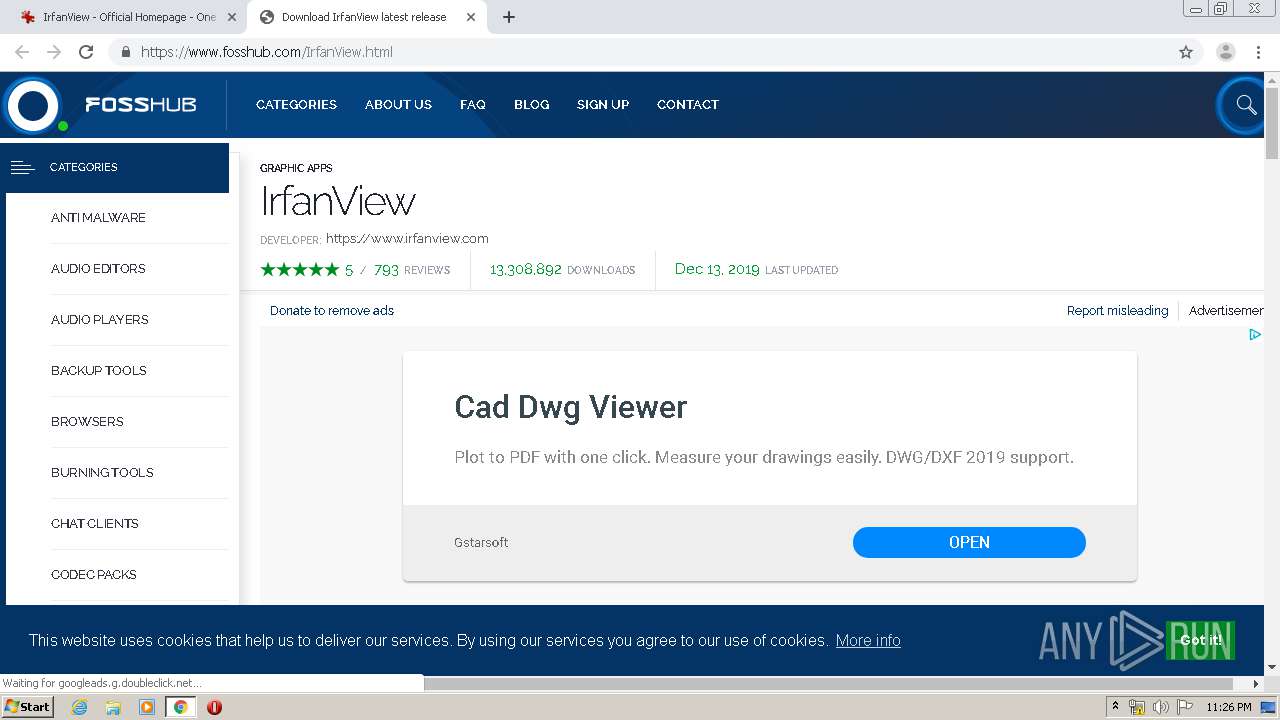Select AUDIO PLAYERS category
This screenshot has width=1280, height=720.
coord(99,319)
